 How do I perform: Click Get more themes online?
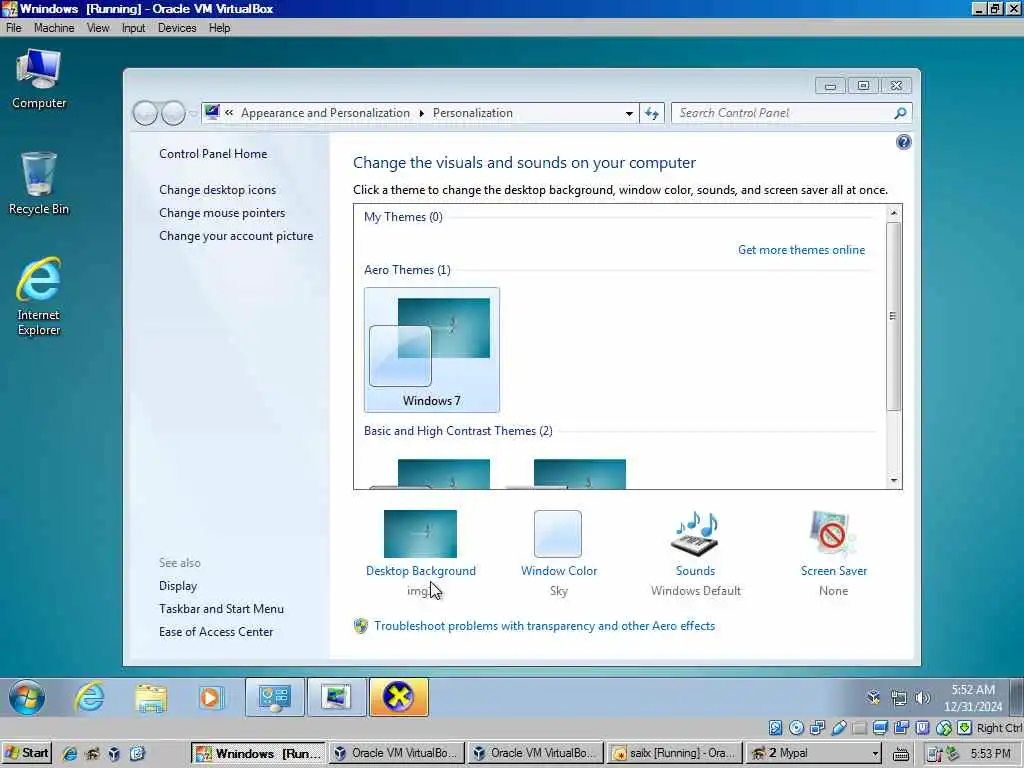click(801, 249)
